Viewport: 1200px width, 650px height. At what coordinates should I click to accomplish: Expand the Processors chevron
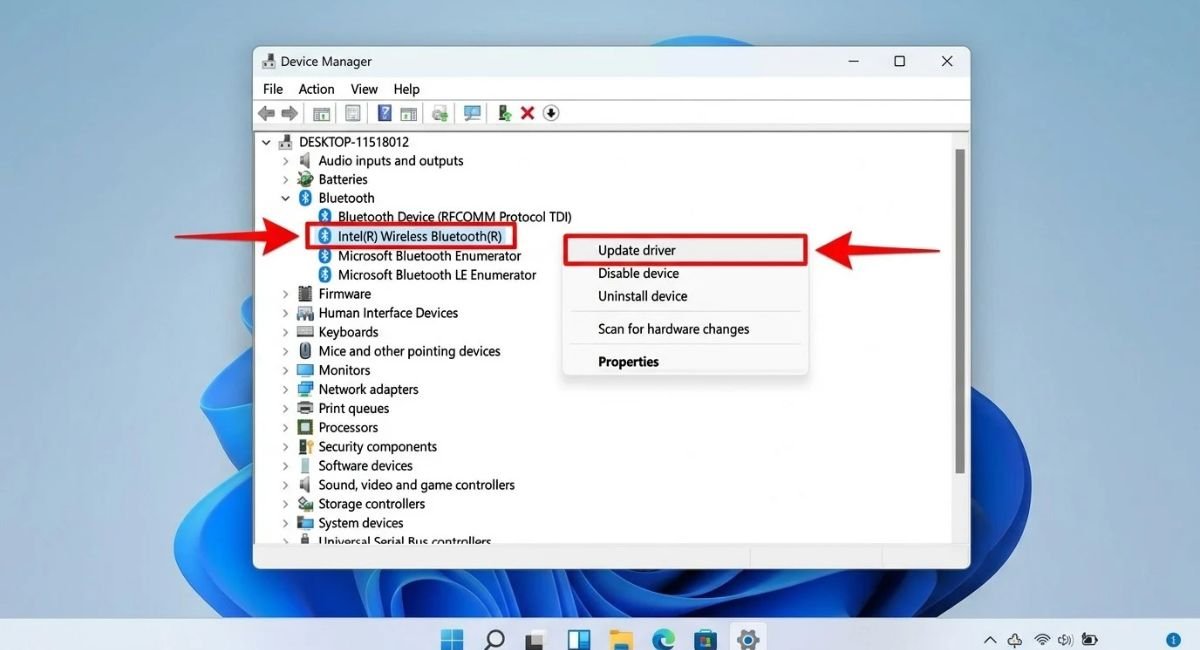[x=285, y=427]
